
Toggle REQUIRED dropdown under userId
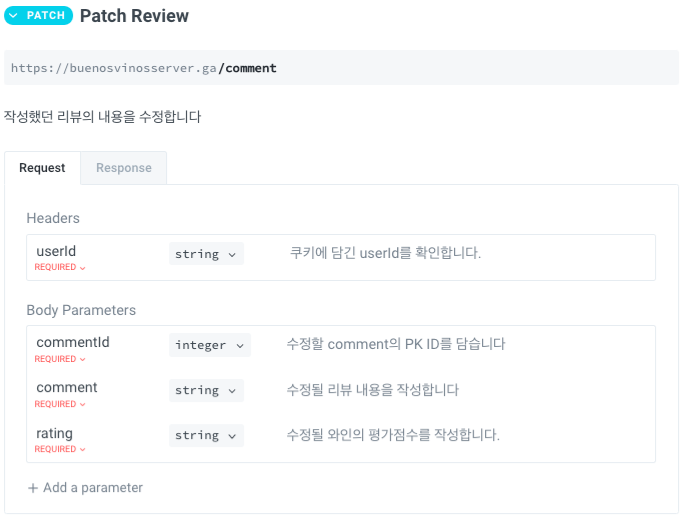60,267
